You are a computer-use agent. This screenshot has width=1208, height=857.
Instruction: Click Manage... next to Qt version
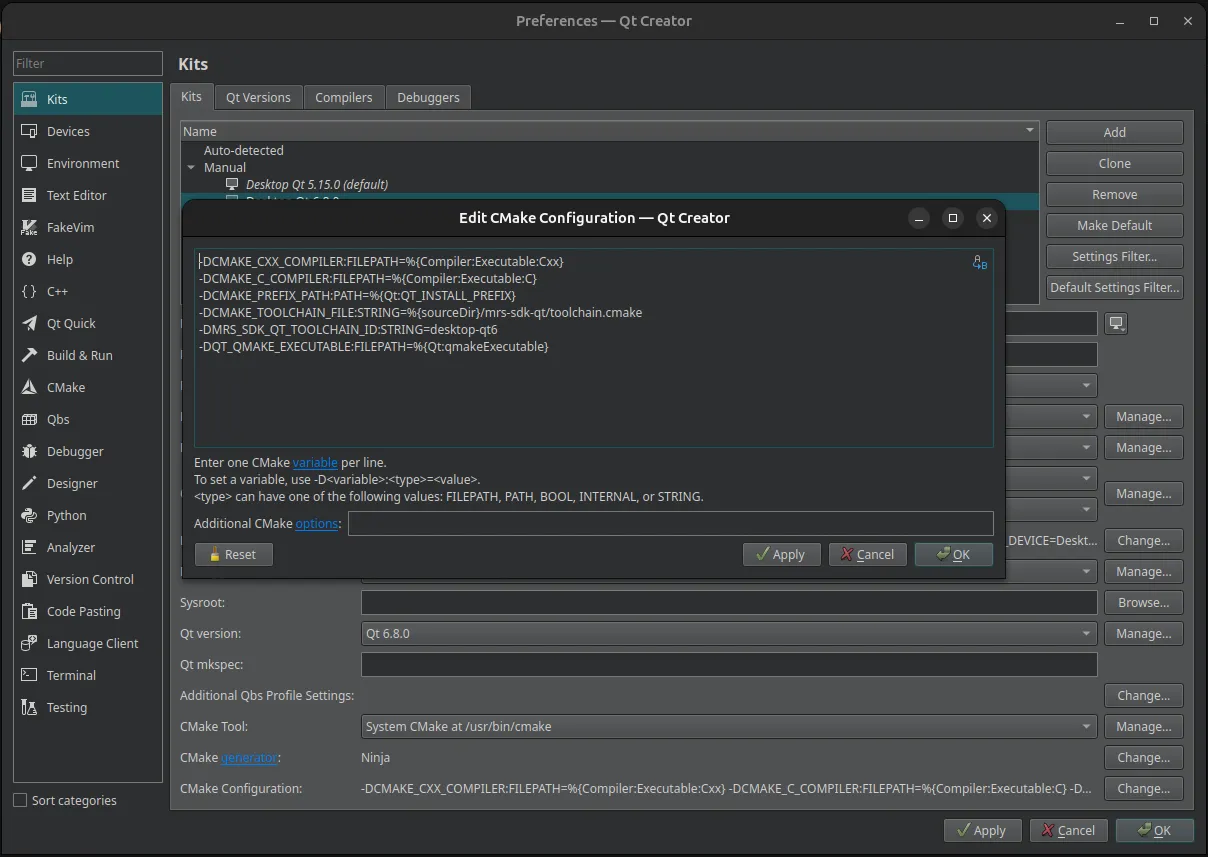click(x=1144, y=633)
